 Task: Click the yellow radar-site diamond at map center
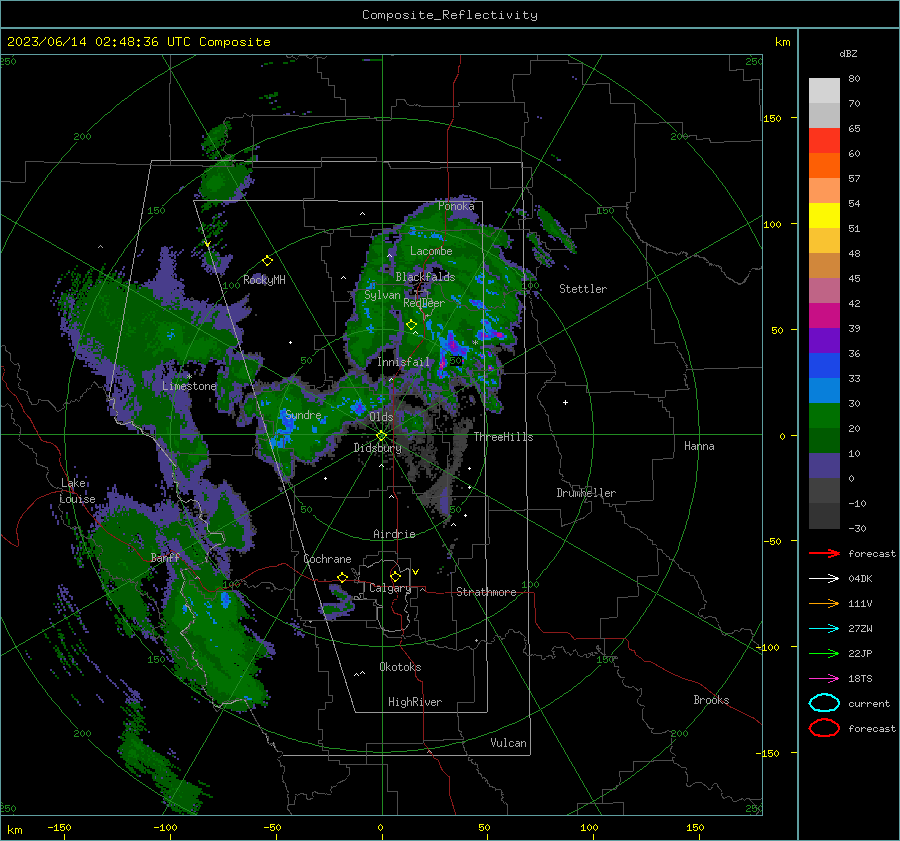click(382, 436)
